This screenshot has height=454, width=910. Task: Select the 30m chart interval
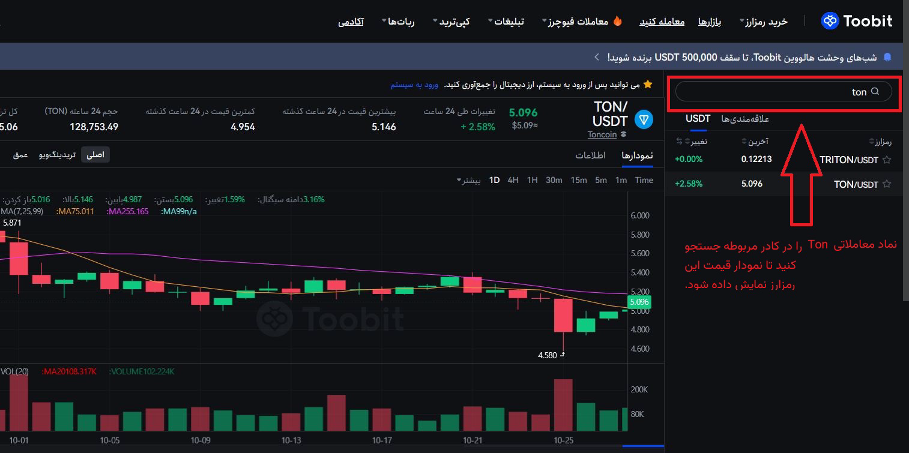(x=554, y=180)
